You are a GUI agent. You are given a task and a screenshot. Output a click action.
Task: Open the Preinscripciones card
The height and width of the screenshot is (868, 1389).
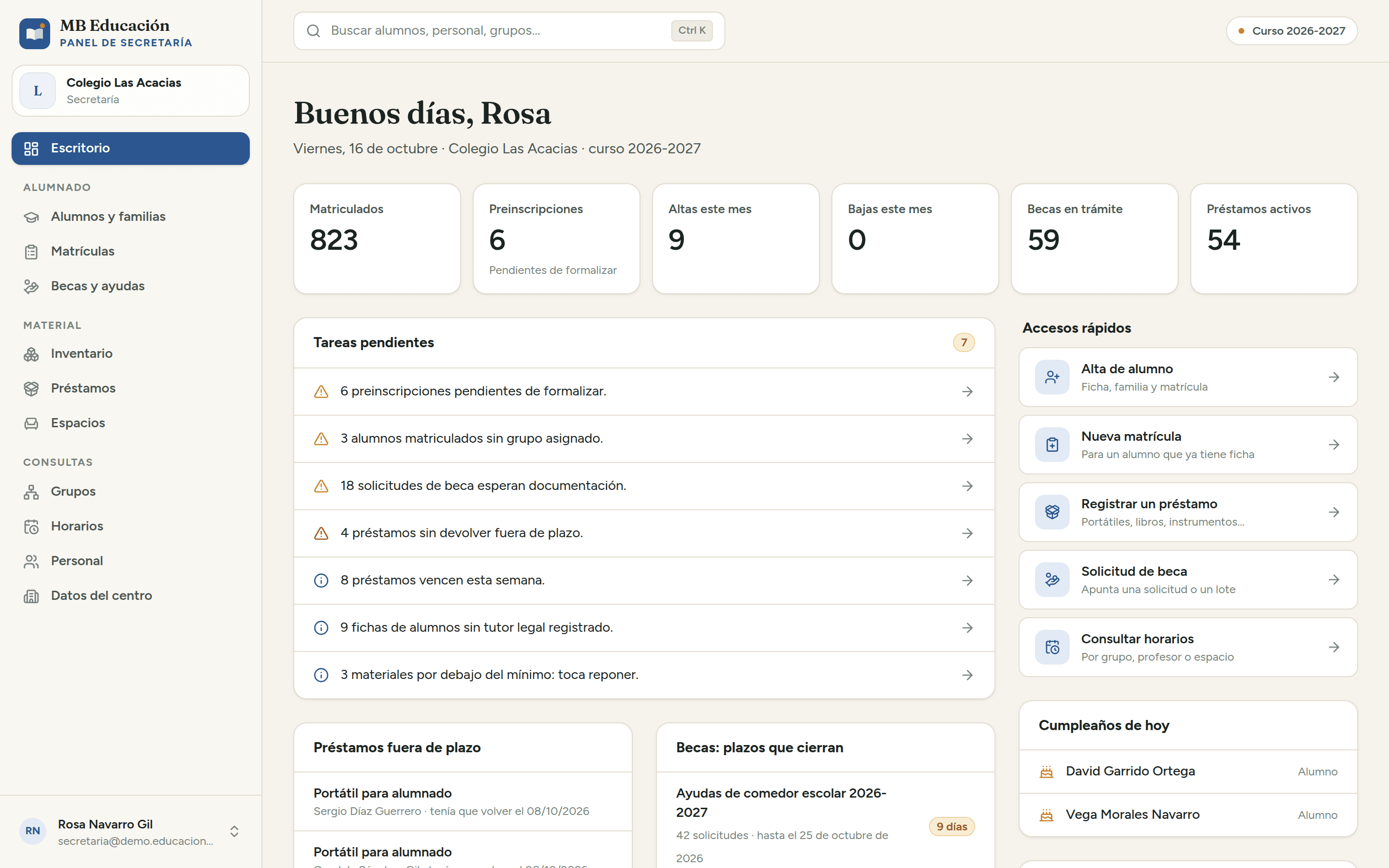click(x=556, y=239)
